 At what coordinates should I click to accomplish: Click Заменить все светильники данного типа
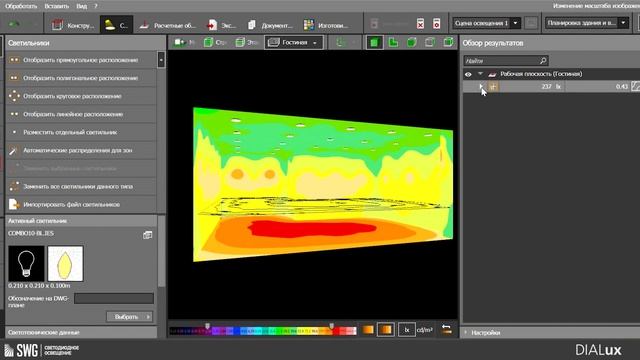click(81, 187)
